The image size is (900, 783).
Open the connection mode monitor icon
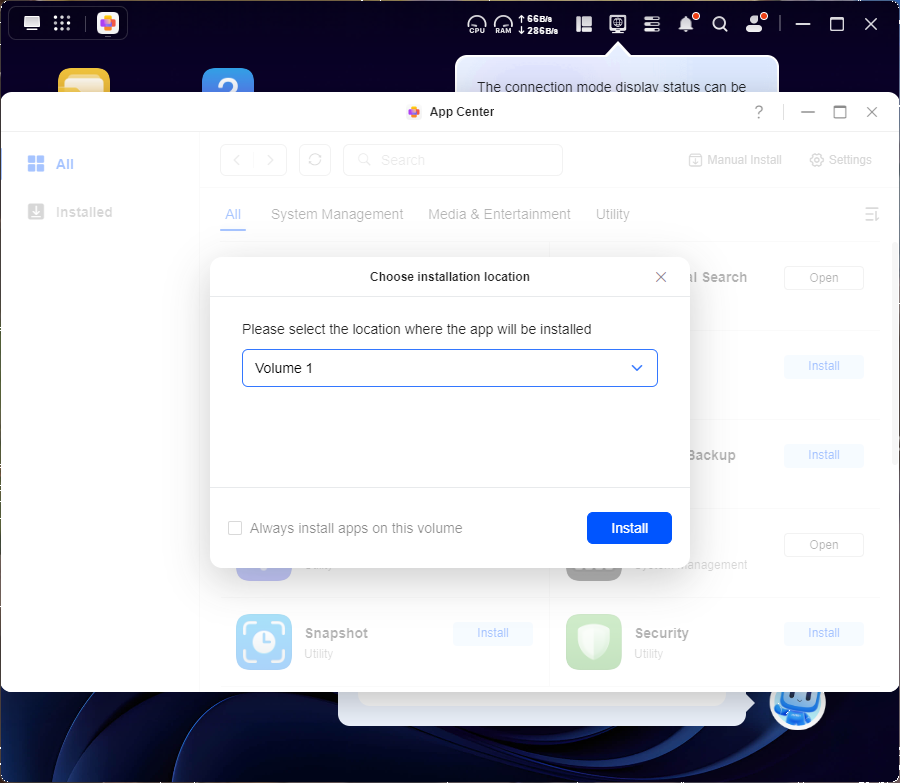click(618, 23)
